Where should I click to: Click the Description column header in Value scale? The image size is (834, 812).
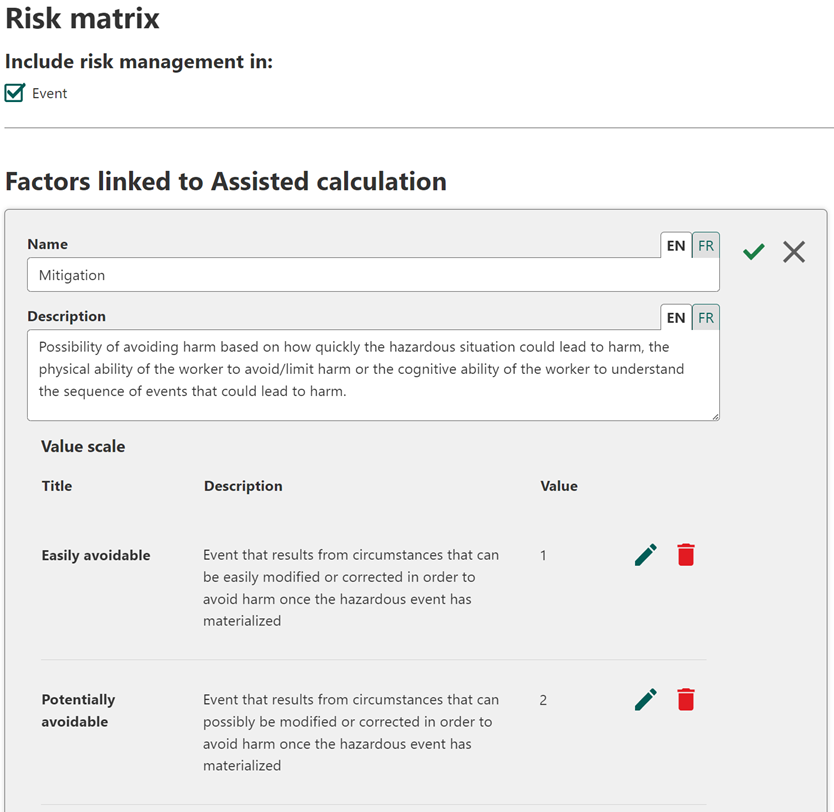(x=243, y=486)
